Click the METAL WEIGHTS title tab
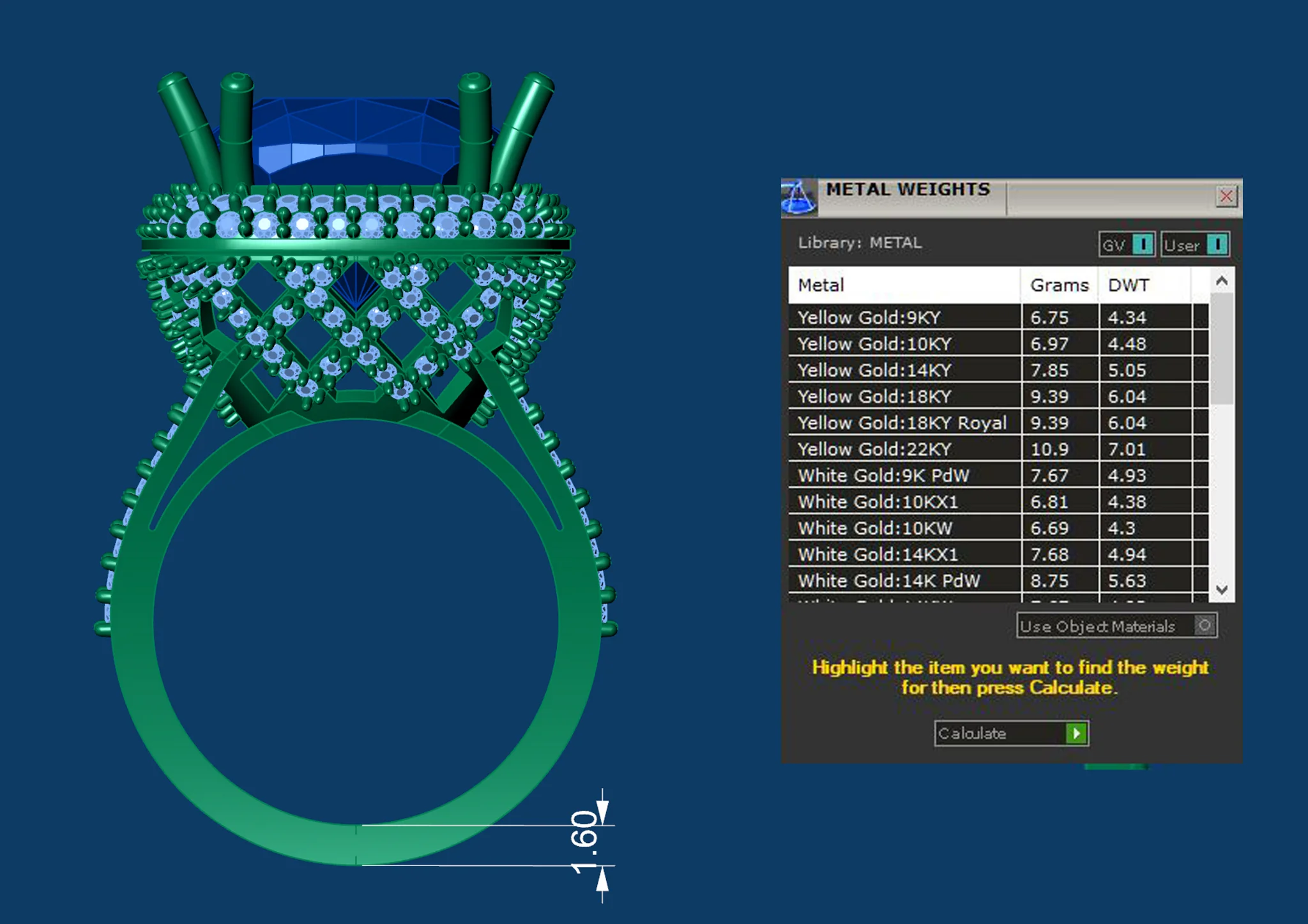Viewport: 1308px width, 924px height. pos(908,190)
